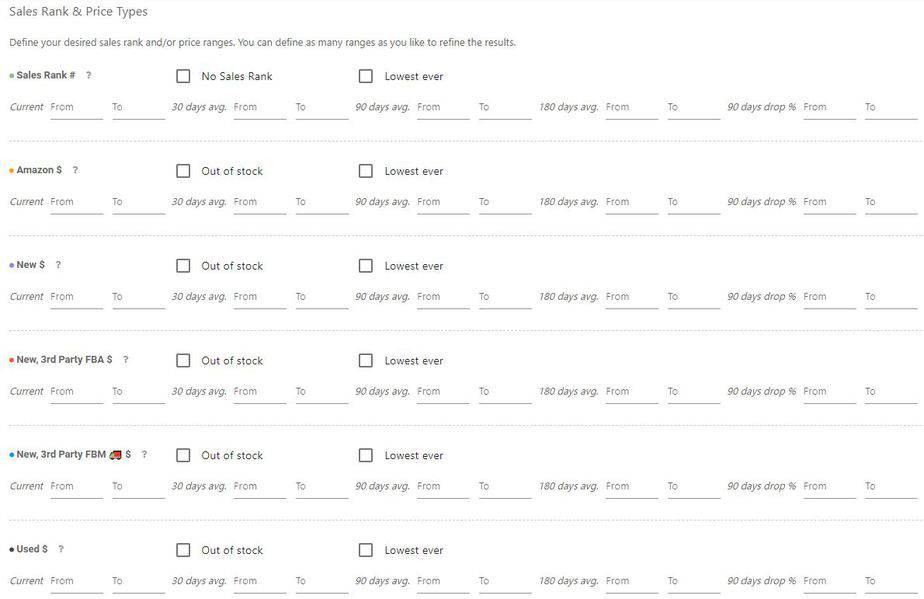Check Lowest ever for New $
Image resolution: width=924 pixels, height=599 pixels.
[366, 266]
